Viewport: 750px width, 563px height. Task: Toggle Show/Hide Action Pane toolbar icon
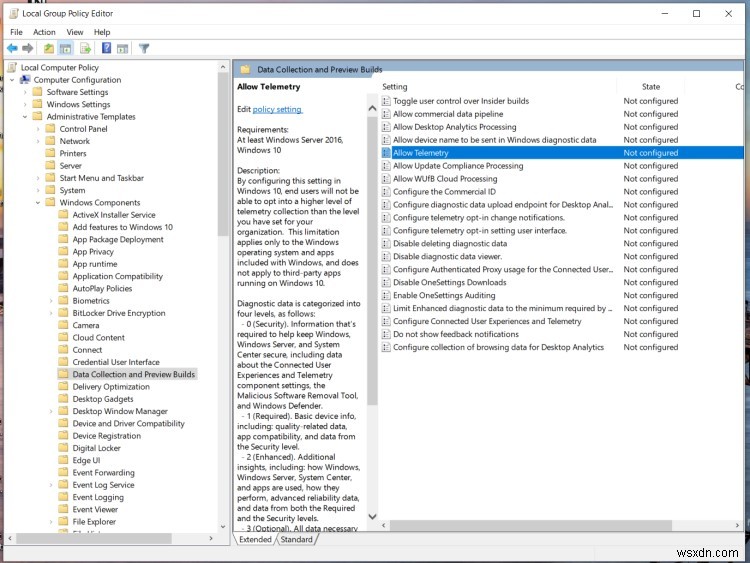(123, 48)
